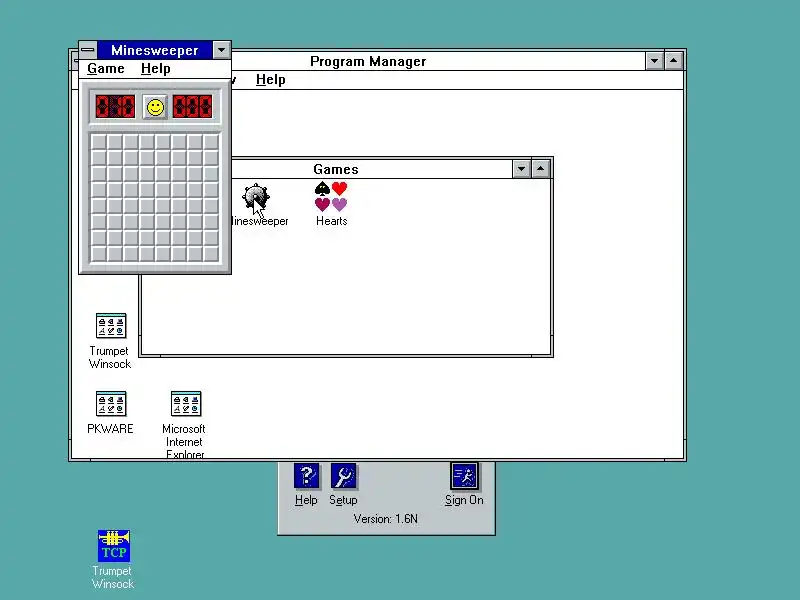Image resolution: width=800 pixels, height=600 pixels.
Task: Open the PKWARE program group icon
Action: (x=111, y=404)
